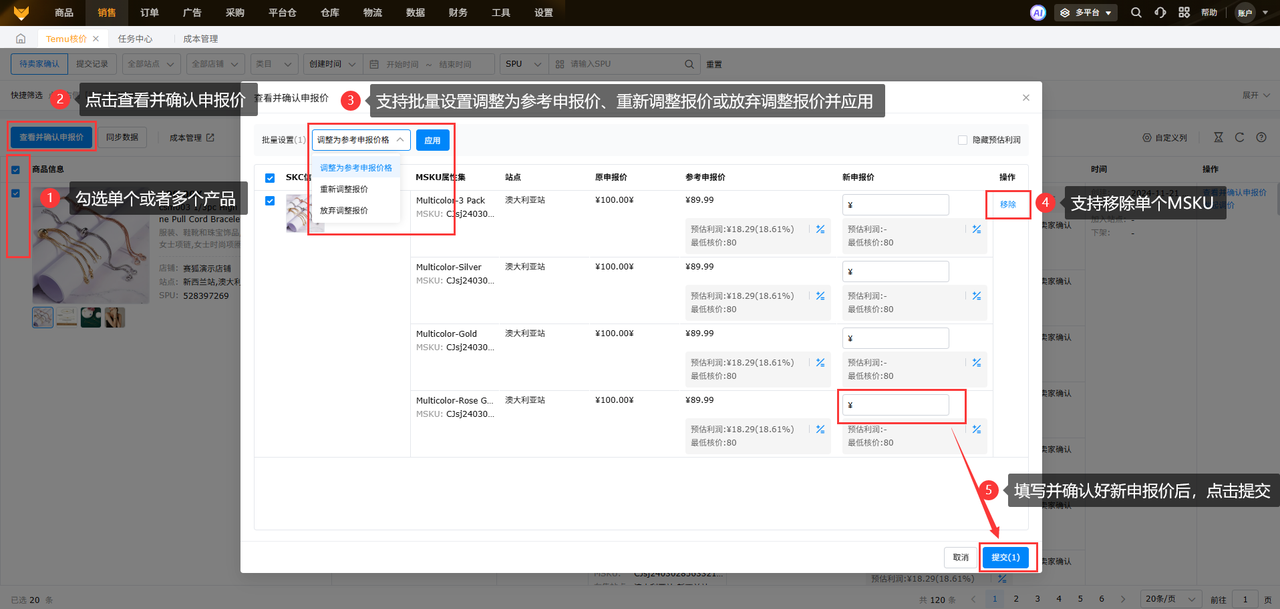Click the profit calculator icon under Multicolor-Rose G reference price
Screen dimensions: 1280x609
click(820, 429)
